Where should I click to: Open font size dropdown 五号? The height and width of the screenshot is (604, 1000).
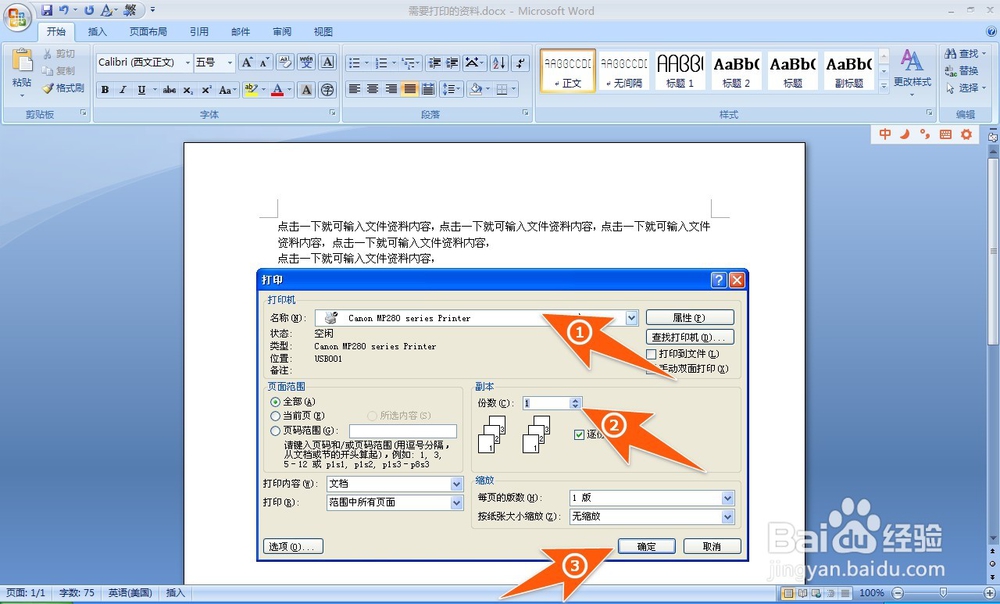(x=230, y=63)
